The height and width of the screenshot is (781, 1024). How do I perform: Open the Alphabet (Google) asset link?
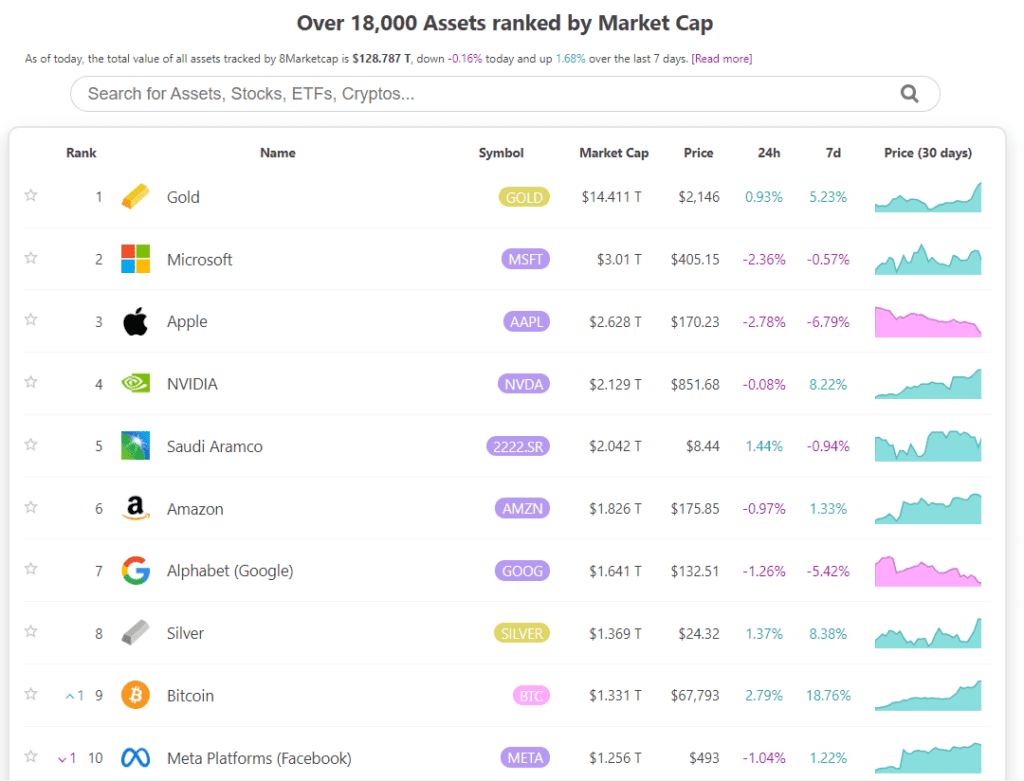pyautogui.click(x=230, y=571)
